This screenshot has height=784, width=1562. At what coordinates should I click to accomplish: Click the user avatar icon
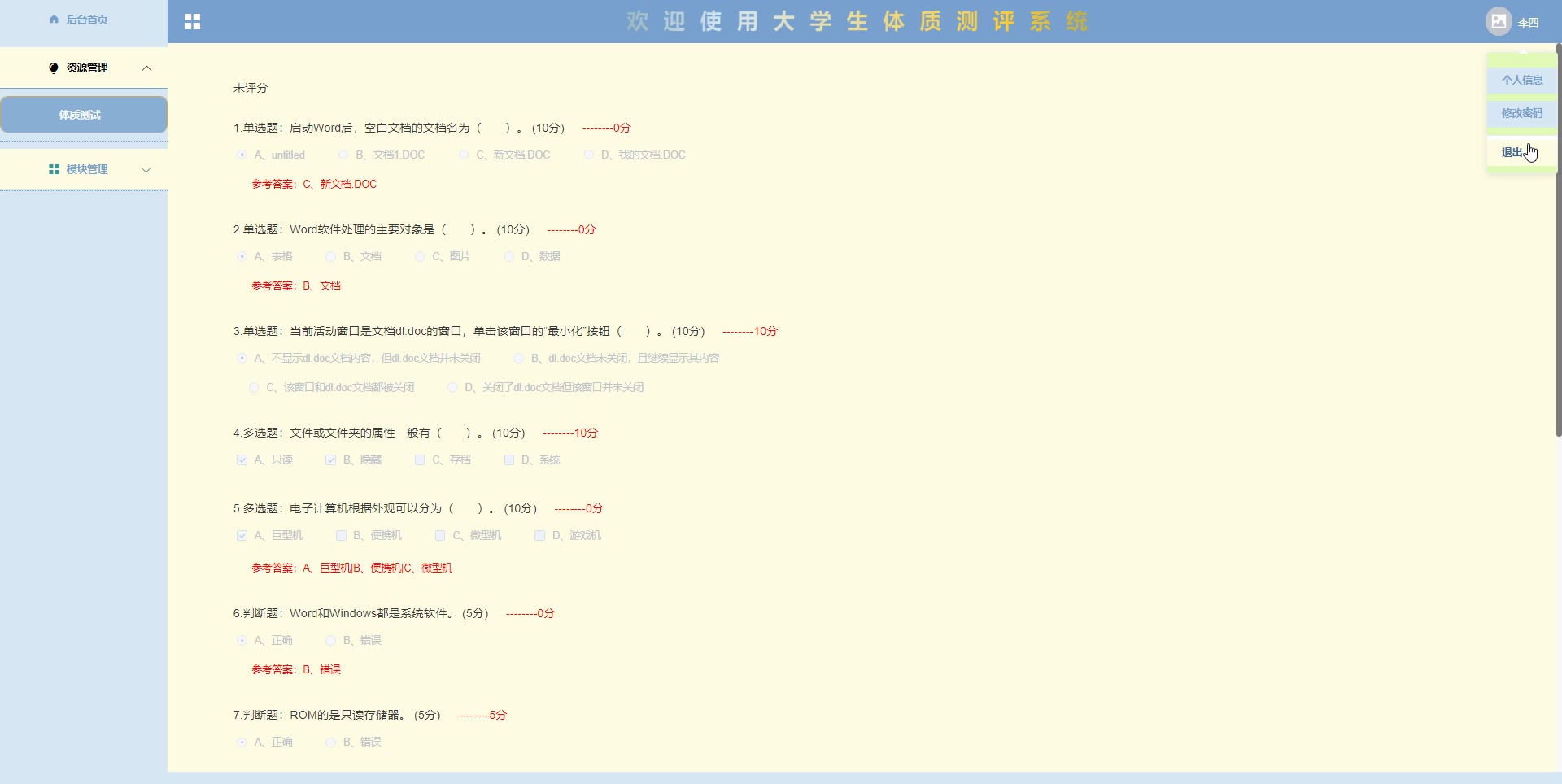[x=1499, y=21]
